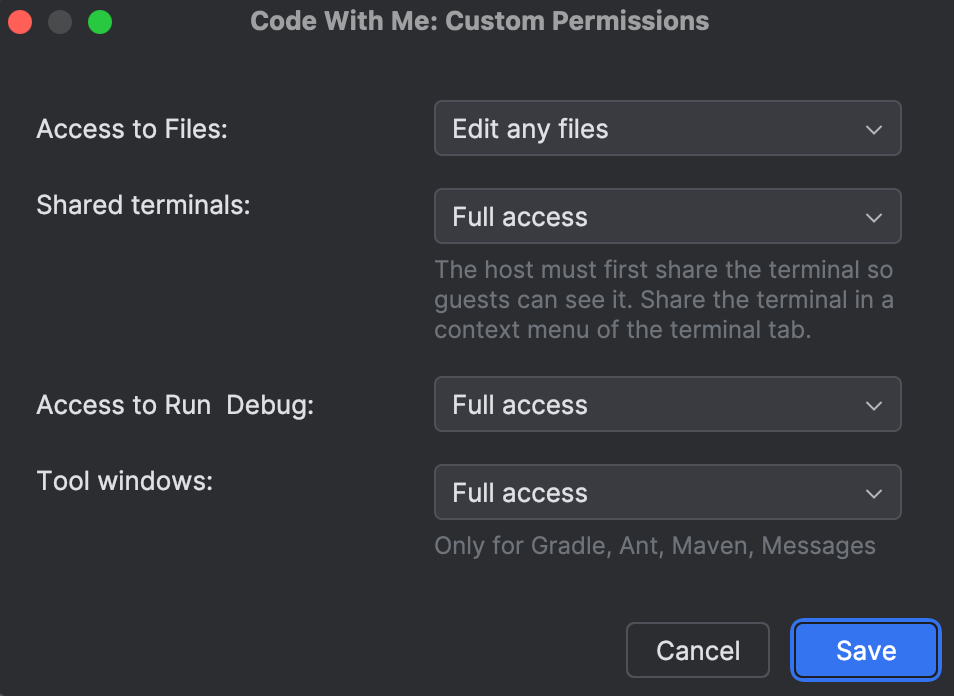
Task: Click the arrow on the Tool windows dropdown
Action: pyautogui.click(x=873, y=492)
